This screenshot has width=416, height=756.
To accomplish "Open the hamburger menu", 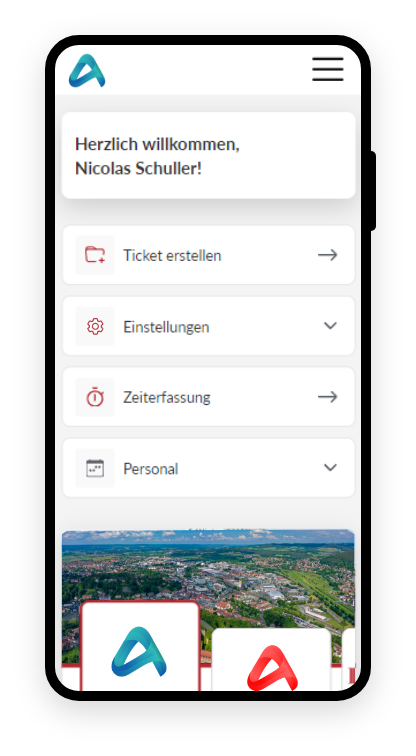I will [x=328, y=69].
